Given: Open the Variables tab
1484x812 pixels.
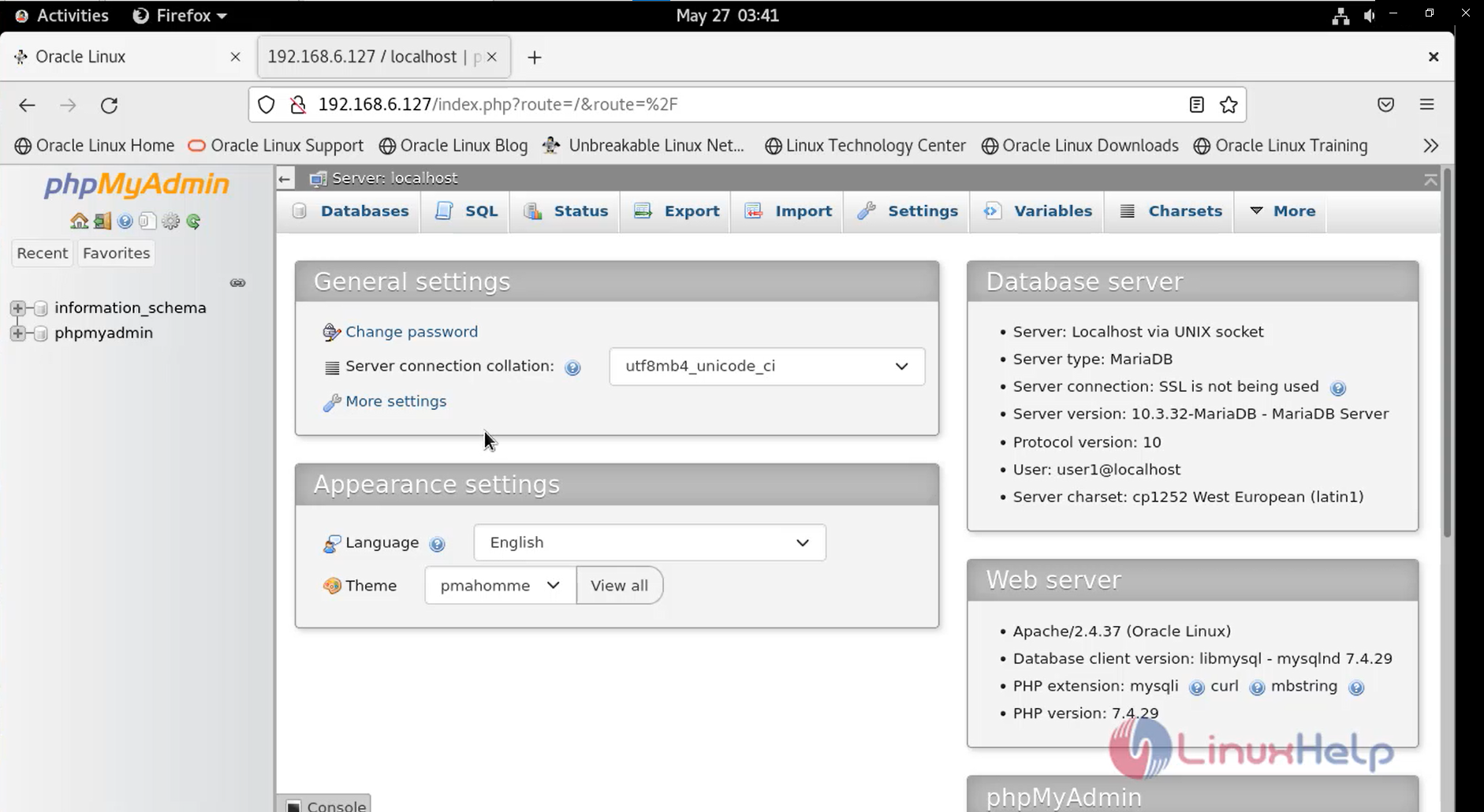Looking at the screenshot, I should click(x=1037, y=211).
